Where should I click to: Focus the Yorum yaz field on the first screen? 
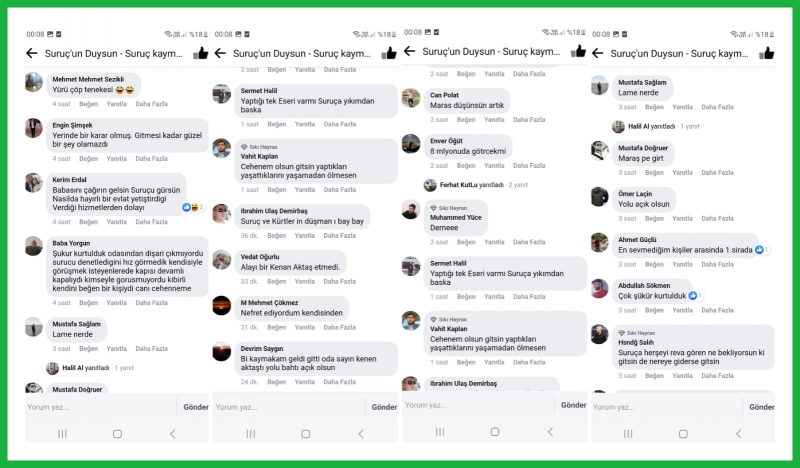click(x=101, y=407)
